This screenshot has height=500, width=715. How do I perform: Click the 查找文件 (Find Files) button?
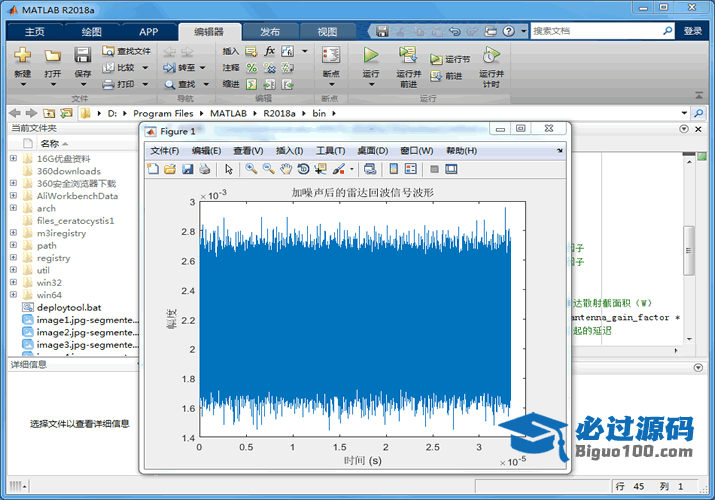point(126,51)
